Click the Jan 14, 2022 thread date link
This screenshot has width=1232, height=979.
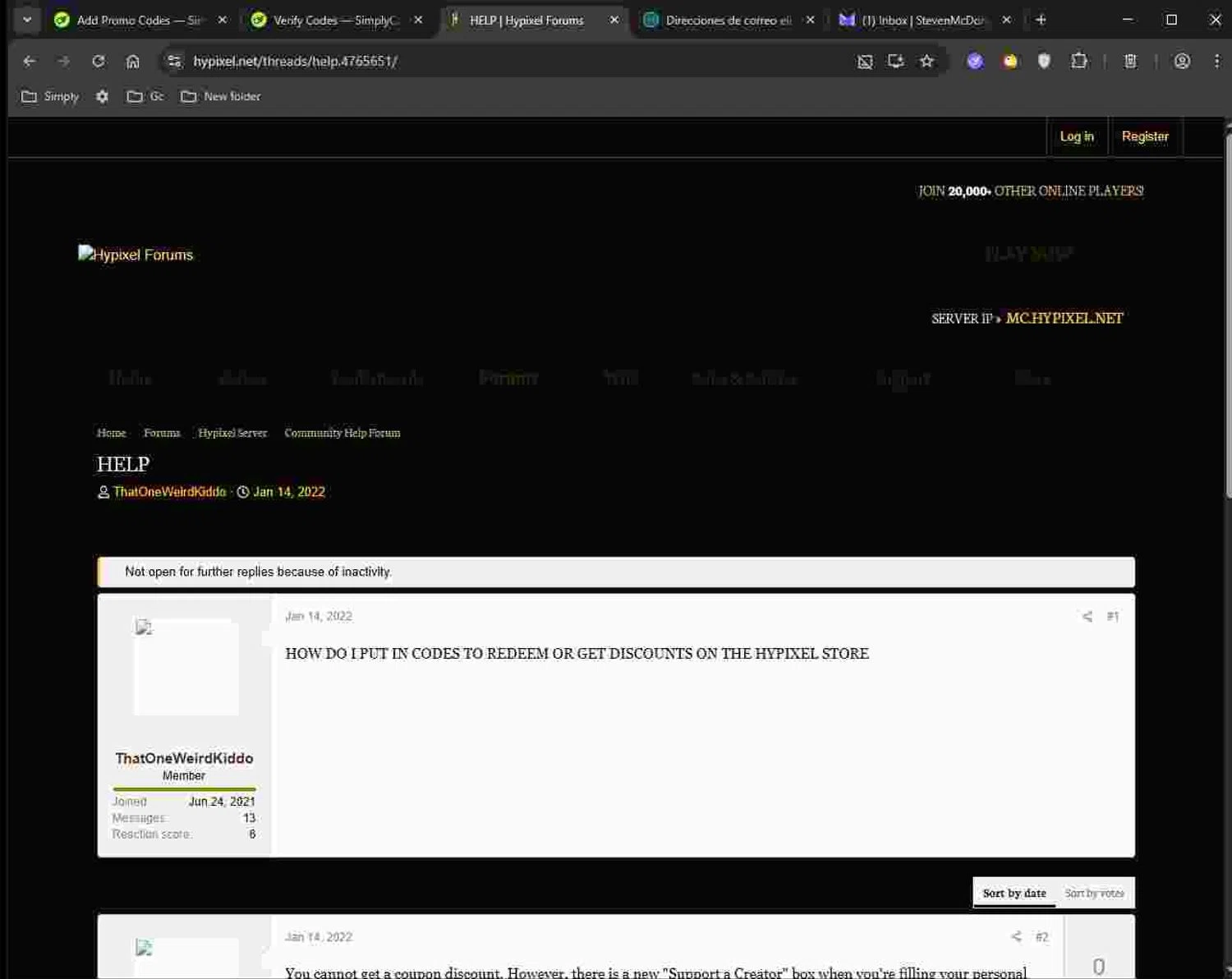tap(289, 492)
